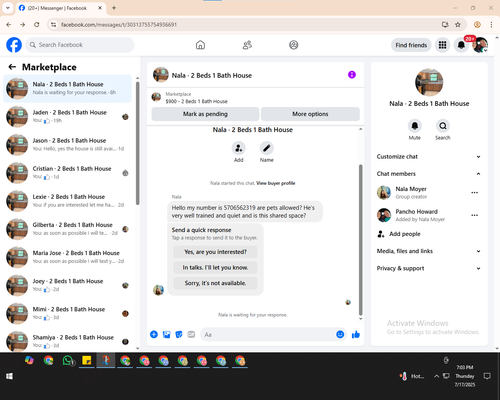Open the Windows Start menu
500x400 pixels.
coord(9,376)
